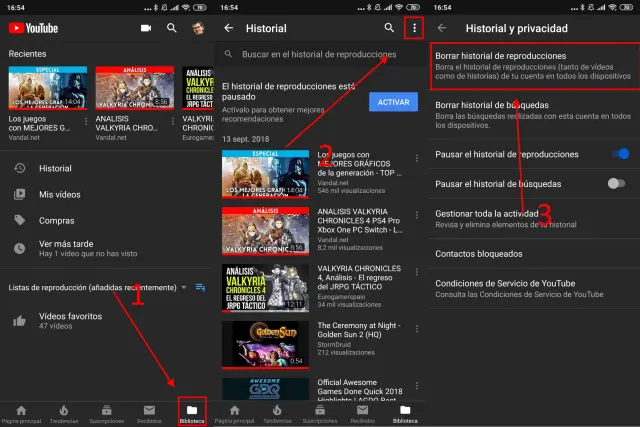The image size is (640, 427).
Task: Click search icon in the Historial header
Action: coord(390,28)
